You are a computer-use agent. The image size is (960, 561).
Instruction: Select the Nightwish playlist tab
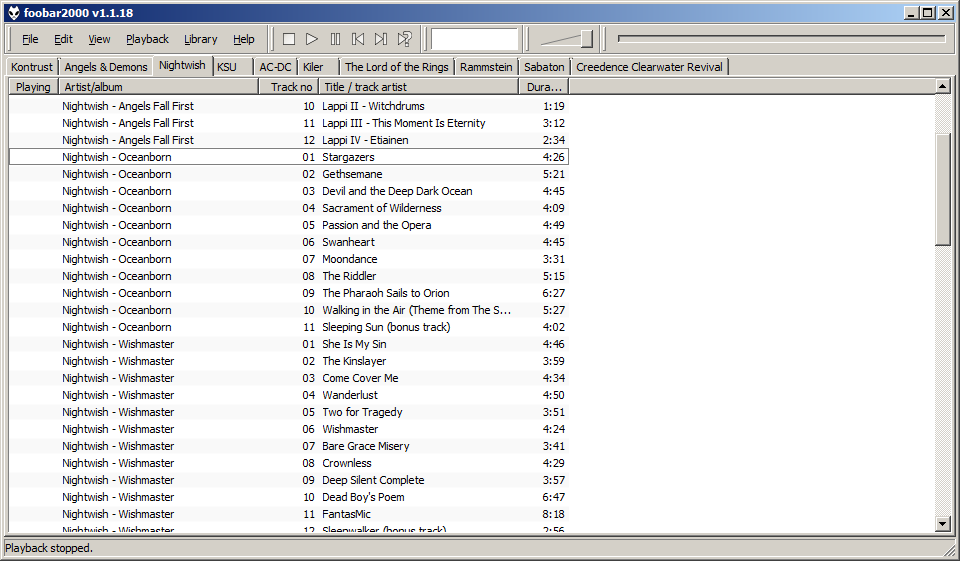click(x=182, y=65)
